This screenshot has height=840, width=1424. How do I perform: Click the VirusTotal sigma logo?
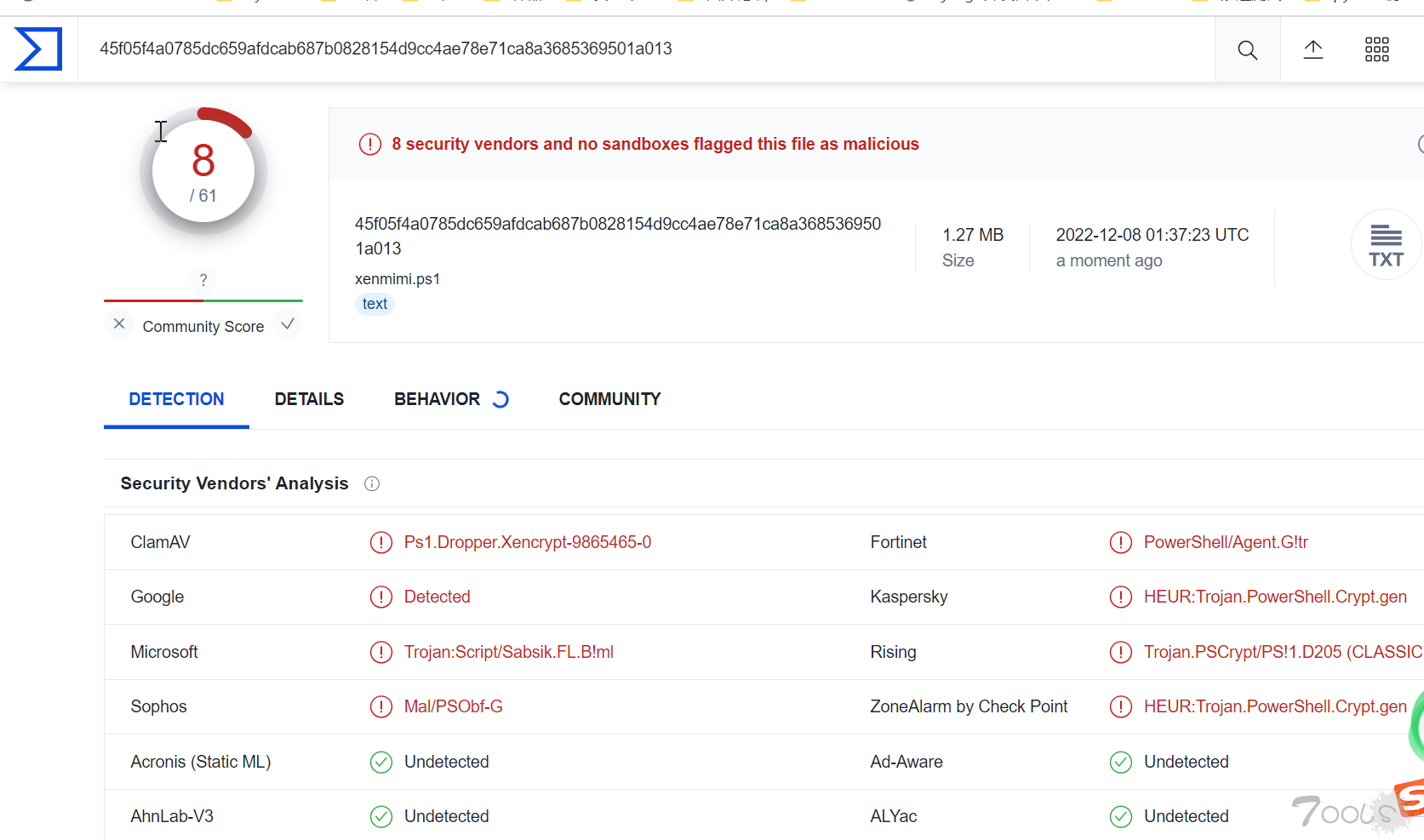click(x=38, y=49)
